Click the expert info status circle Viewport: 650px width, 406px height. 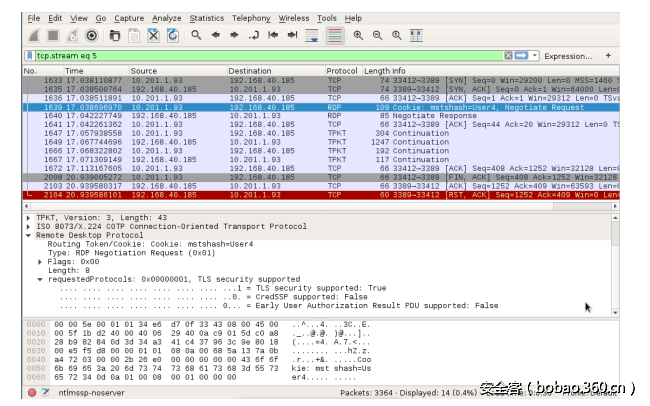(31, 394)
